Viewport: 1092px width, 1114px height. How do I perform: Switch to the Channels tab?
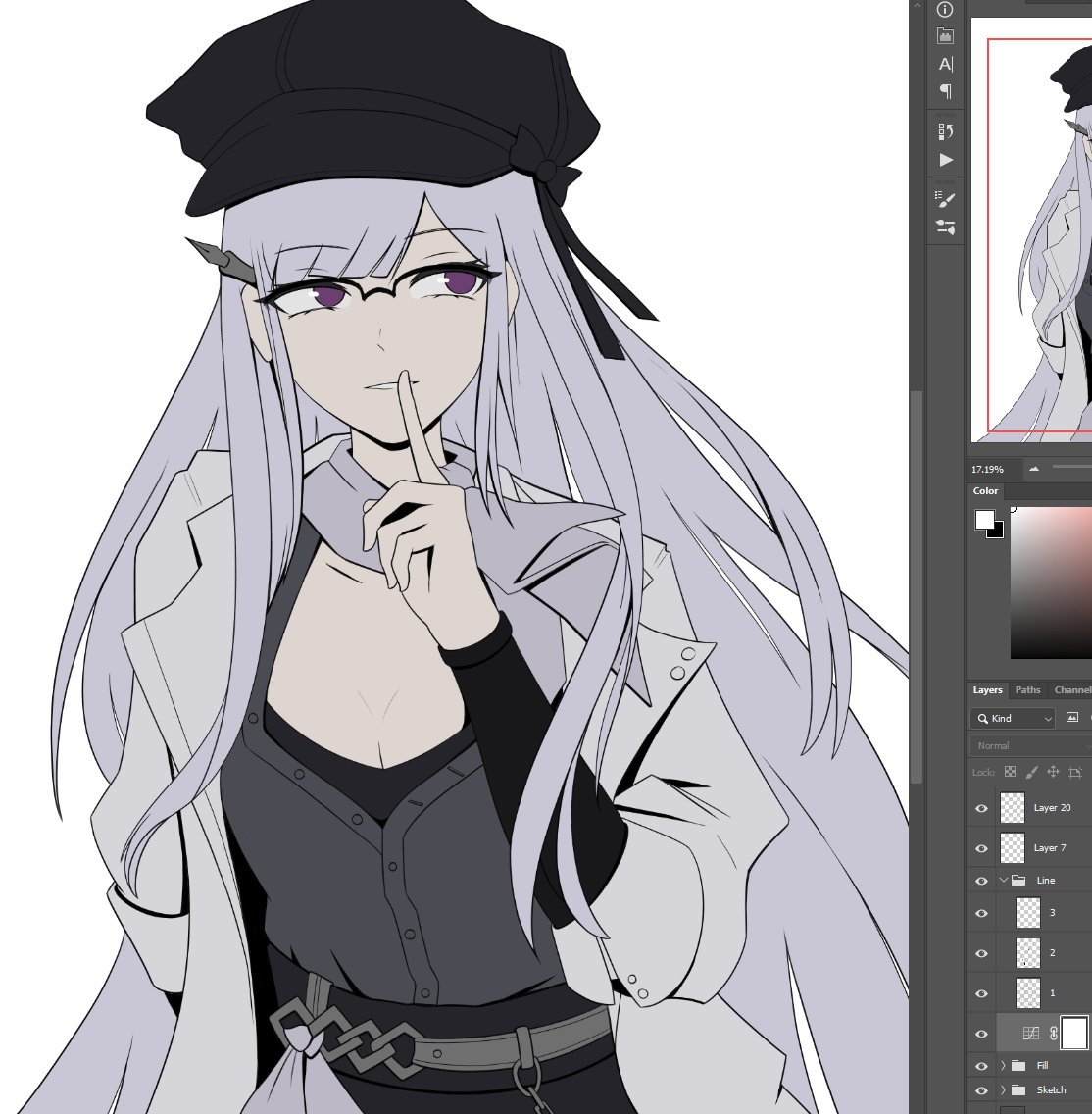pos(1072,689)
